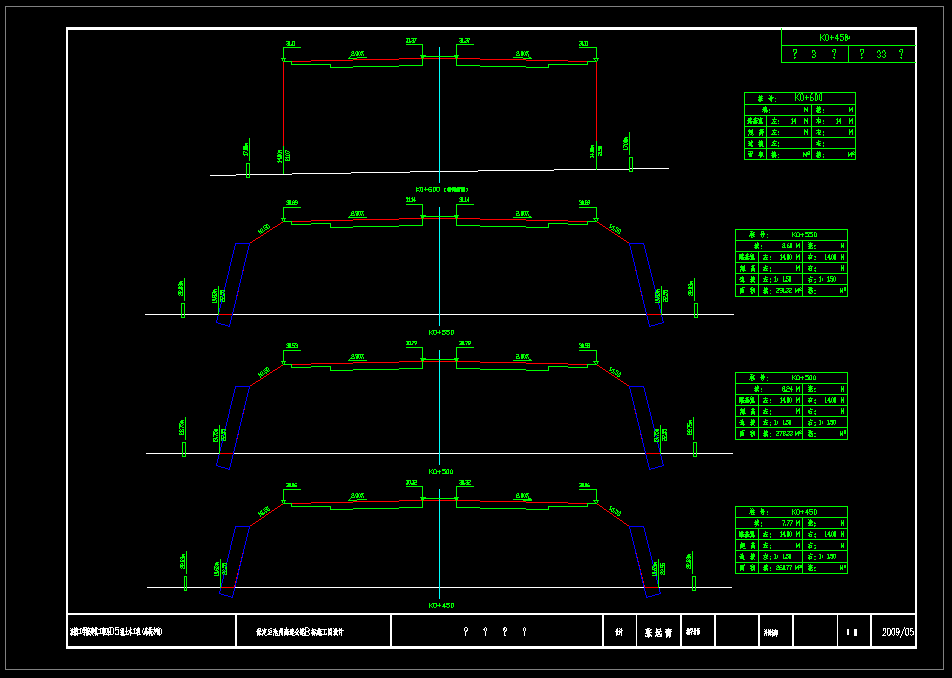Click the 2009/05 date cell in title block
The width and height of the screenshot is (952, 678).
point(897,632)
